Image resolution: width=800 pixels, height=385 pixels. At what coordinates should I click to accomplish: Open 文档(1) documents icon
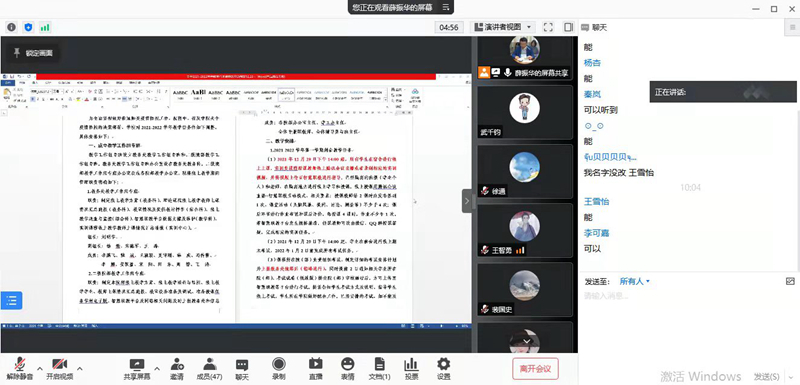coord(380,368)
